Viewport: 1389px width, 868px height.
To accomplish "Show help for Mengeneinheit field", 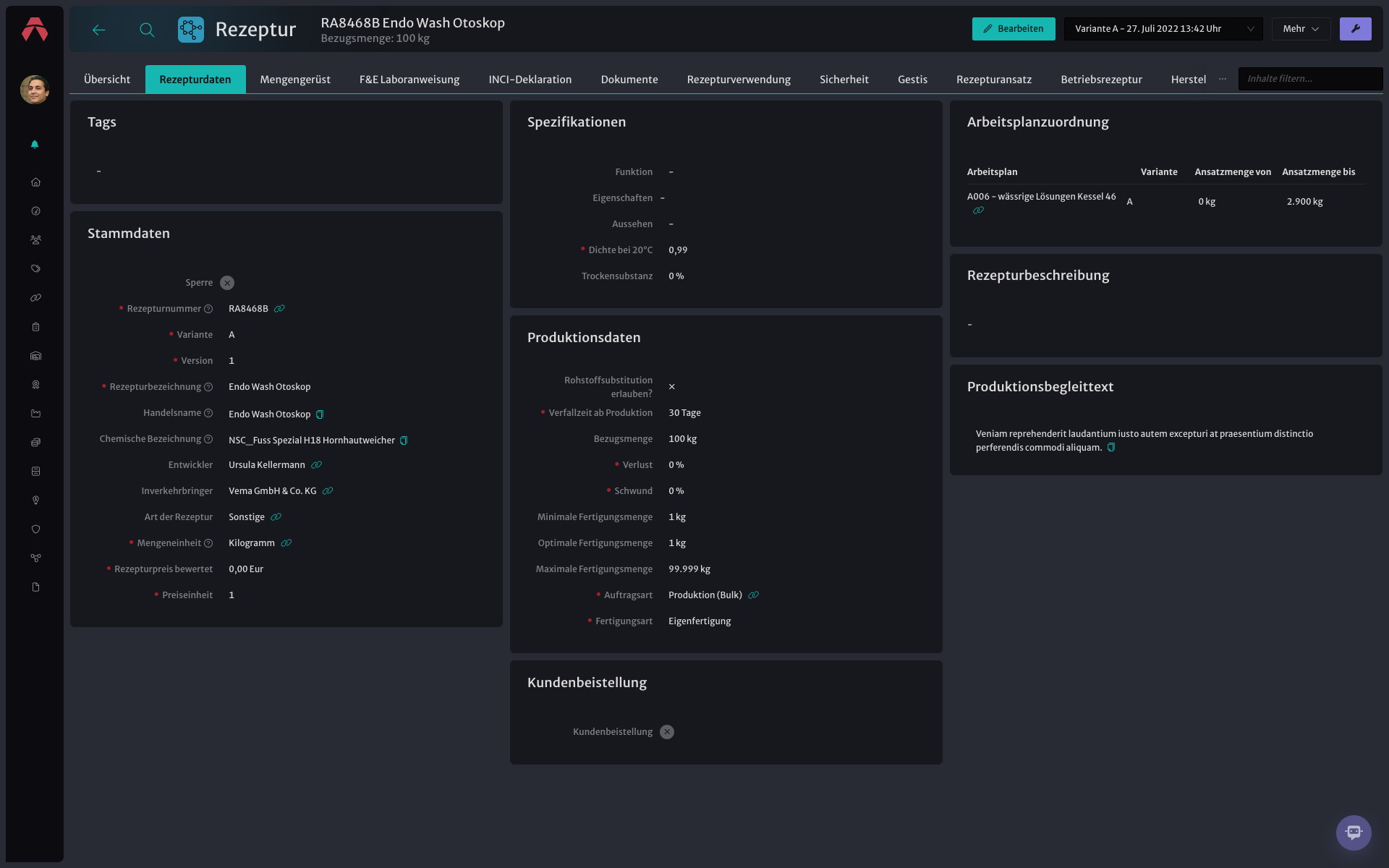I will 208,543.
